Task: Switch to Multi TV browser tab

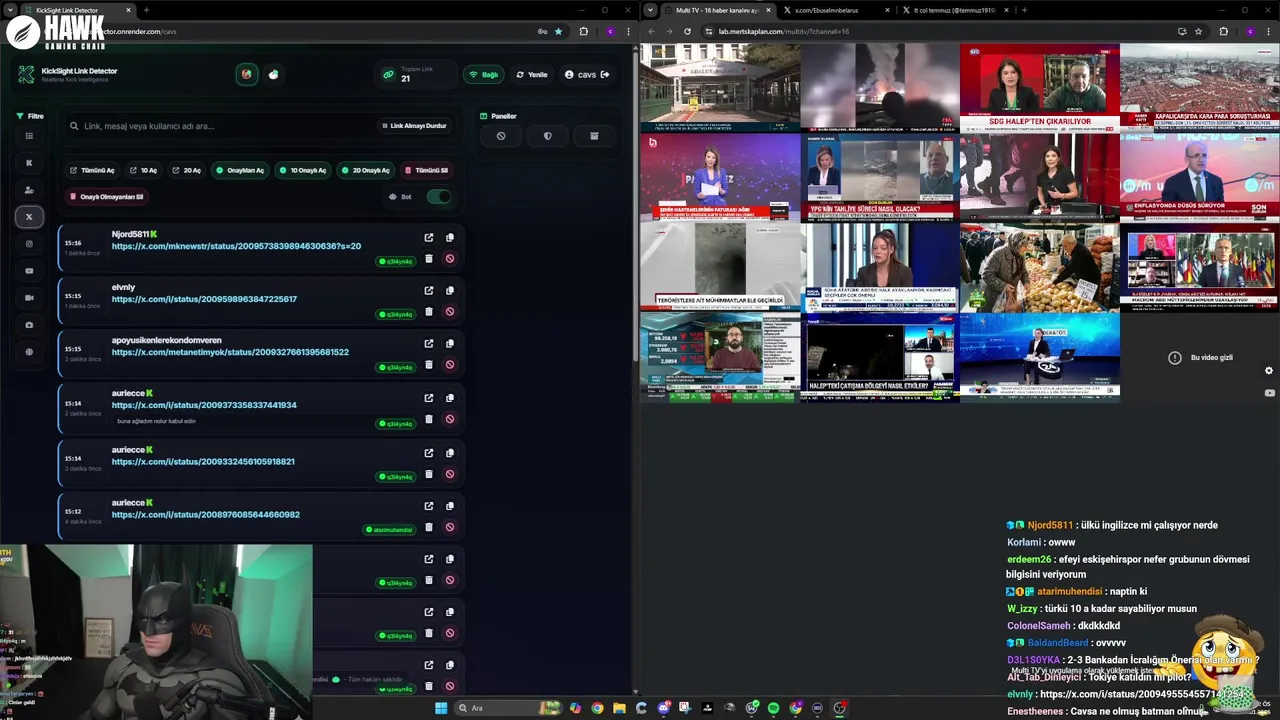Action: click(717, 10)
